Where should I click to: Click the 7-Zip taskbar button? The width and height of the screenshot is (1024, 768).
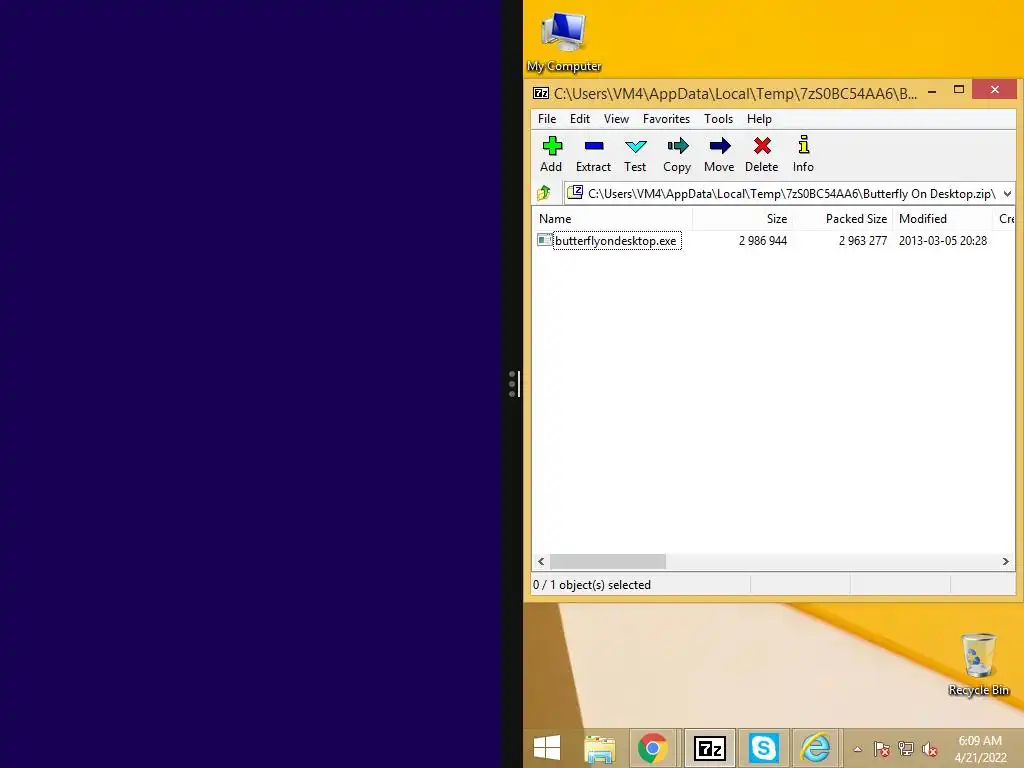pyautogui.click(x=710, y=748)
